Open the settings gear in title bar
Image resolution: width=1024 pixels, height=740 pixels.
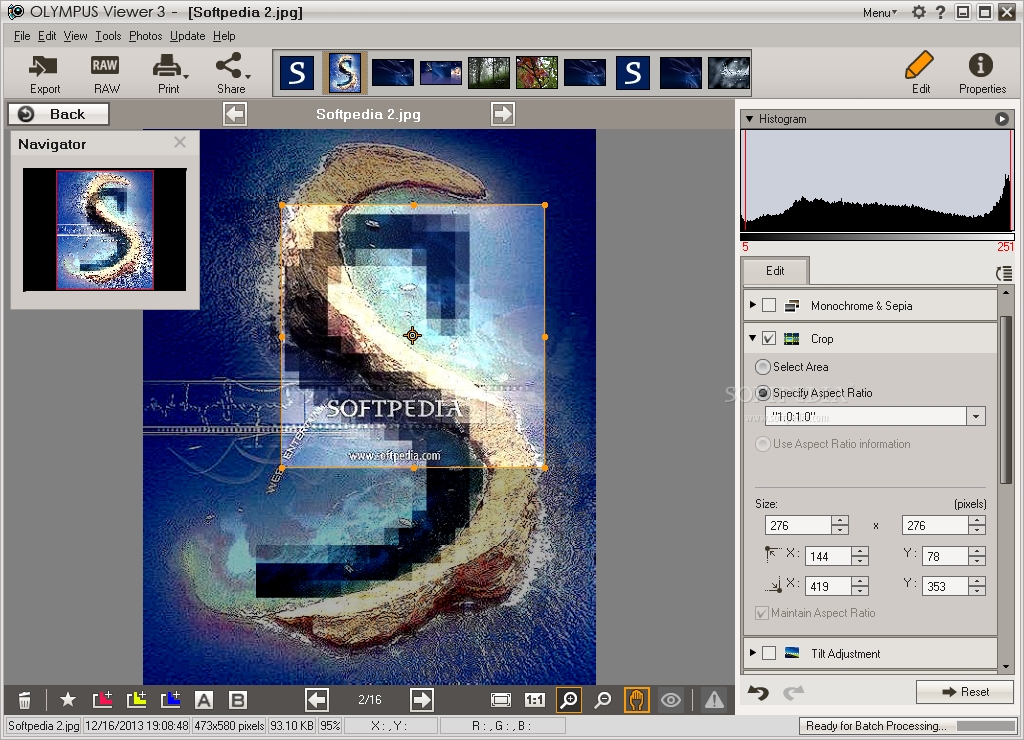918,12
